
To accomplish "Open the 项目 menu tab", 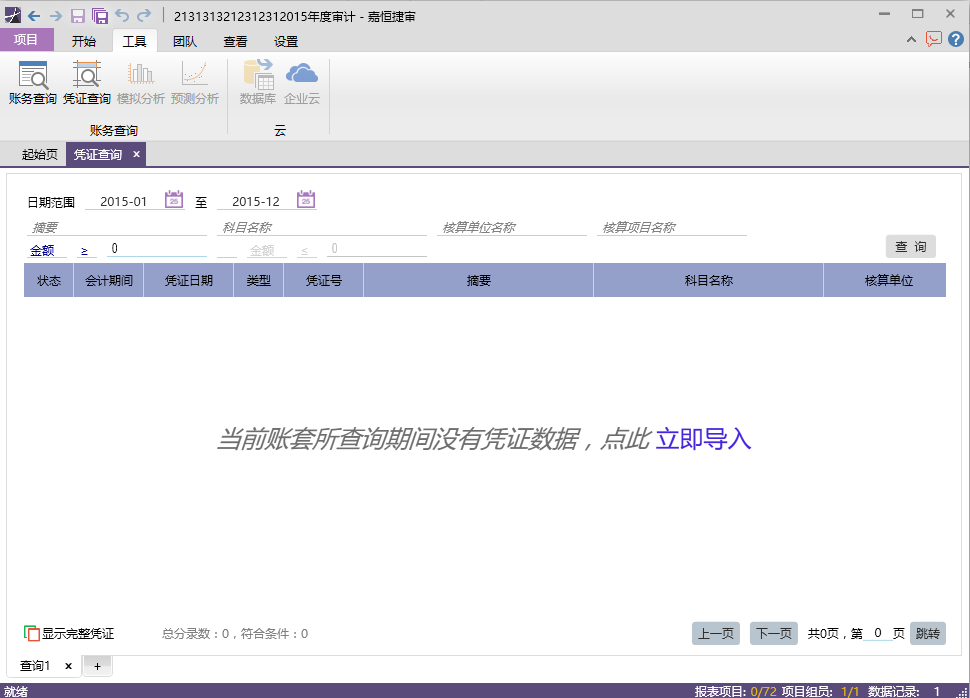I will coord(26,40).
